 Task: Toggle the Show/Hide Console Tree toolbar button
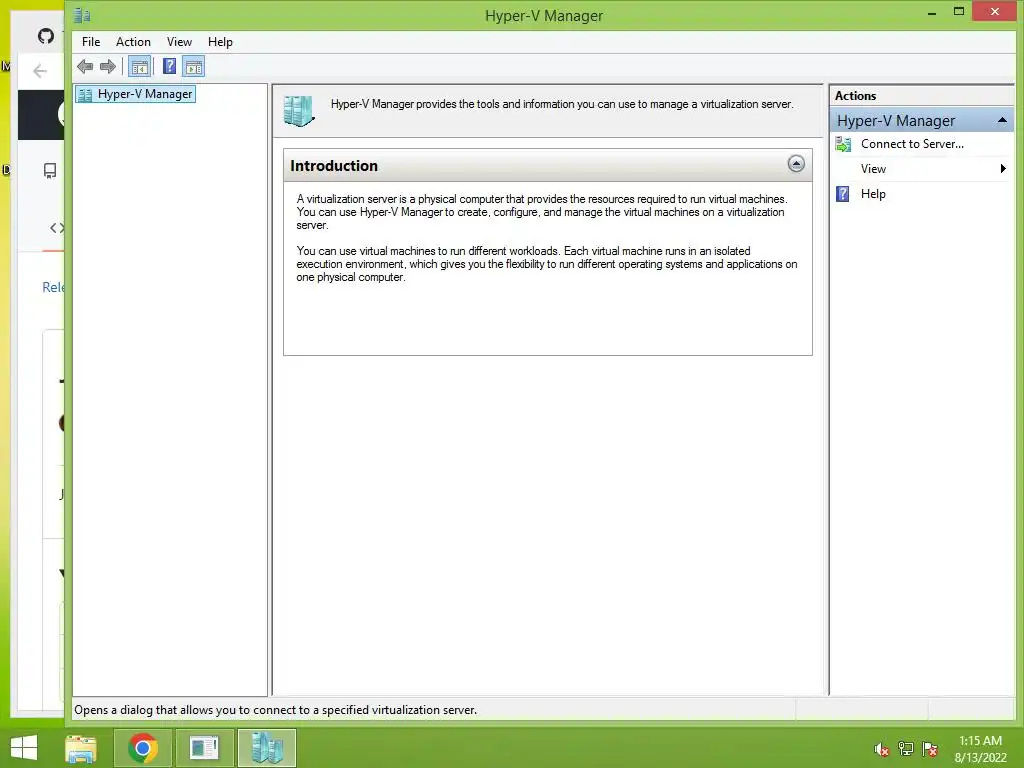(139, 66)
